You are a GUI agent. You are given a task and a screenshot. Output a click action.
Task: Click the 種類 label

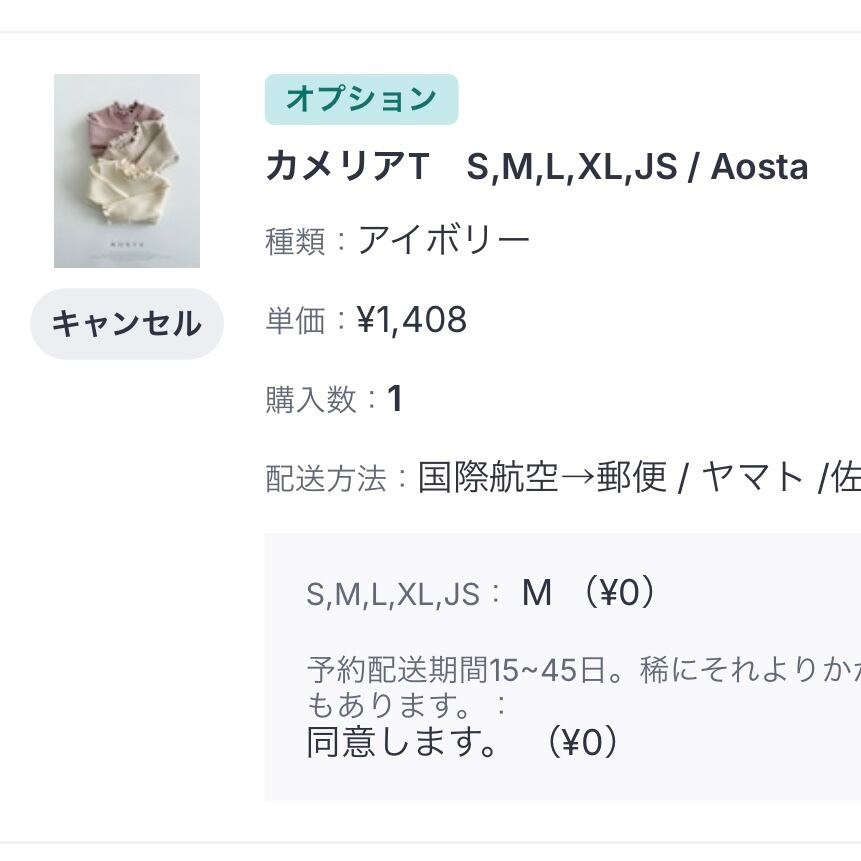(295, 242)
